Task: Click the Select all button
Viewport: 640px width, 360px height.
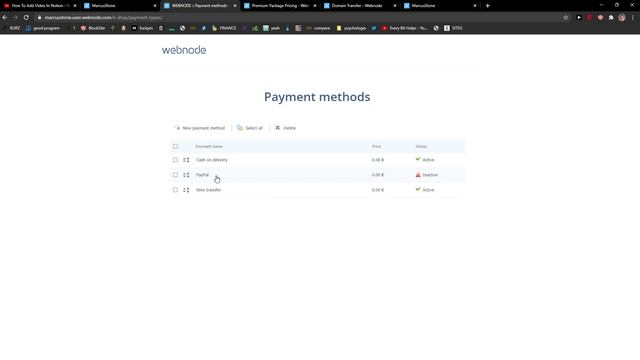Action: coord(250,128)
